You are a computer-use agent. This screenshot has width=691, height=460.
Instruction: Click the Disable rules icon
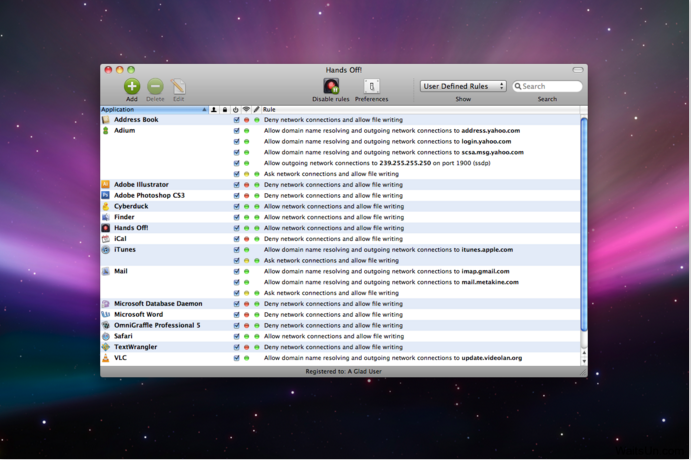click(331, 86)
